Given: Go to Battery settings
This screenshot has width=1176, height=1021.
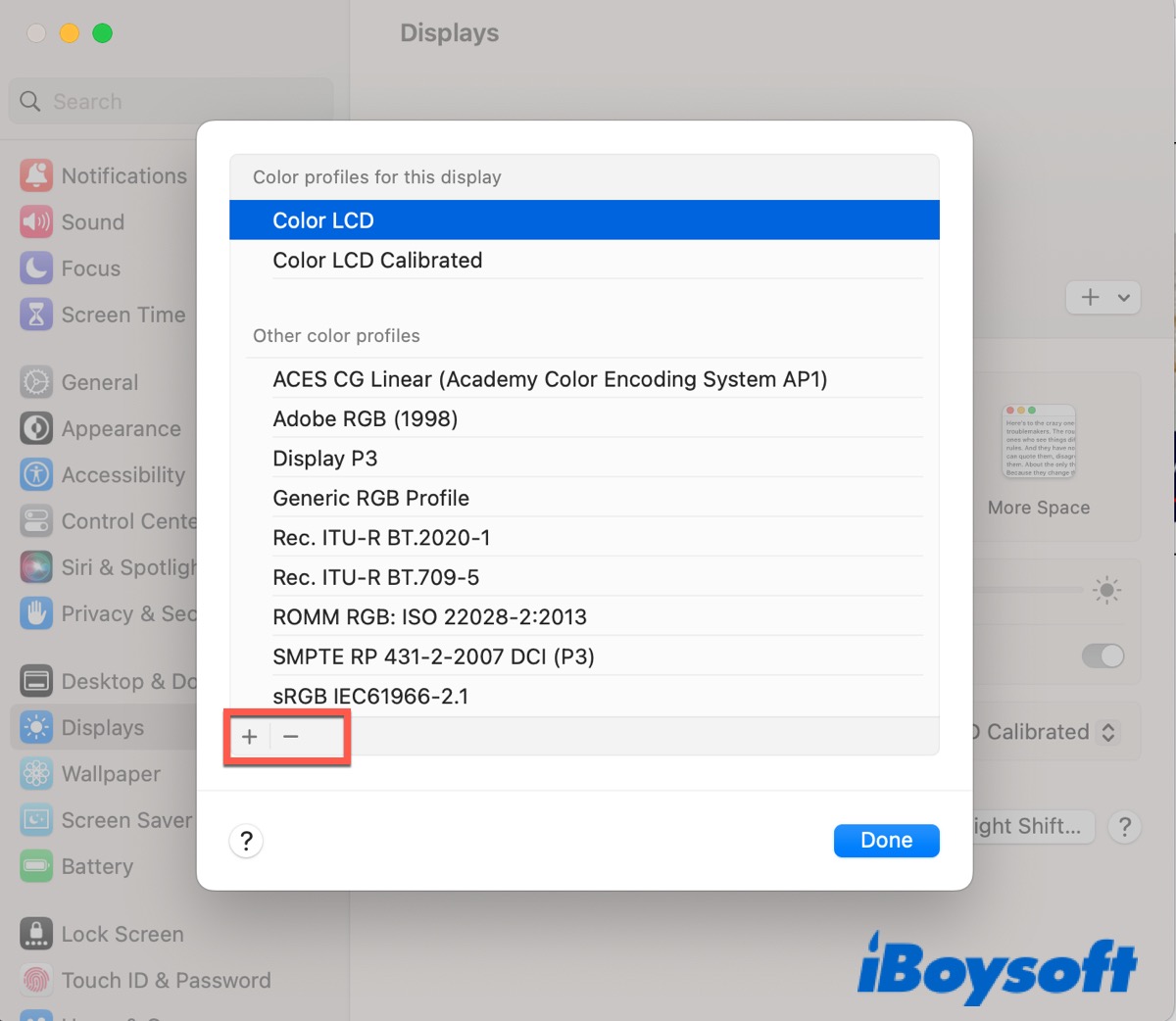Looking at the screenshot, I should [x=96, y=866].
